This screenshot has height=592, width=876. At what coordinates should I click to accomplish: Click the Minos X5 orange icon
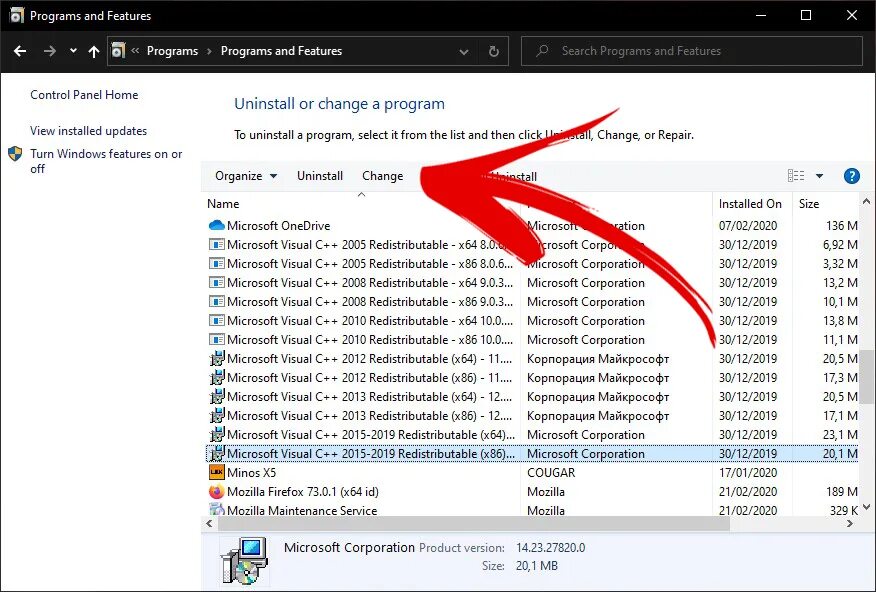pos(216,472)
